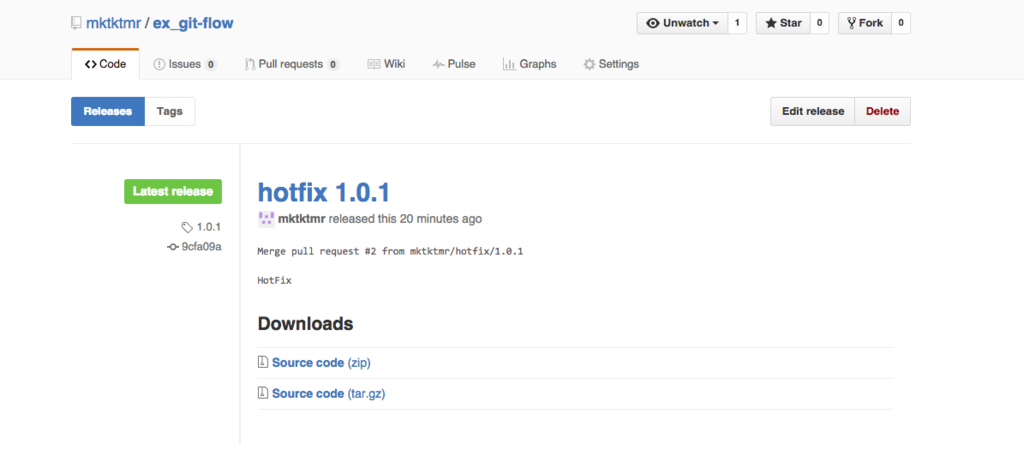The image size is (1024, 474).
Task: Open the hotfix 1.0.1 release title
Action: point(324,193)
